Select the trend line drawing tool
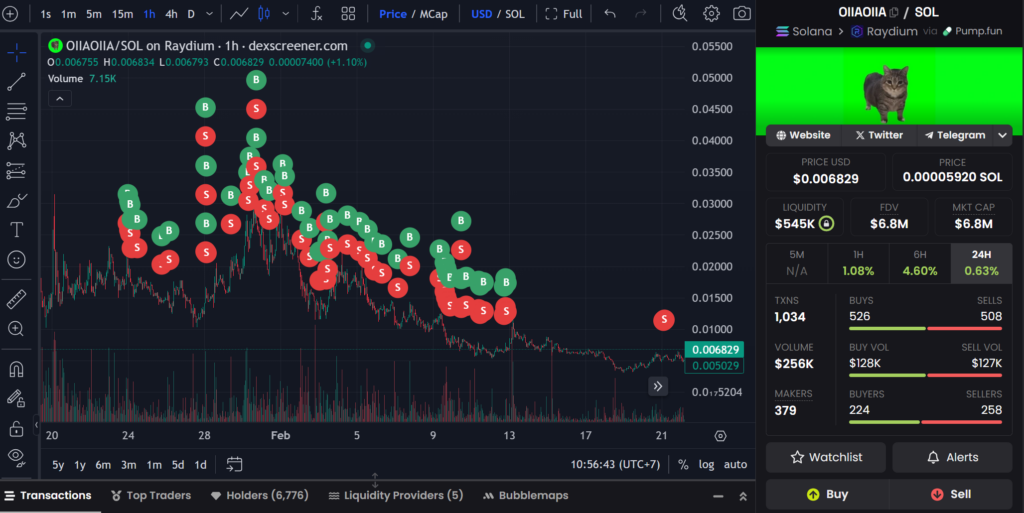 pyautogui.click(x=16, y=82)
